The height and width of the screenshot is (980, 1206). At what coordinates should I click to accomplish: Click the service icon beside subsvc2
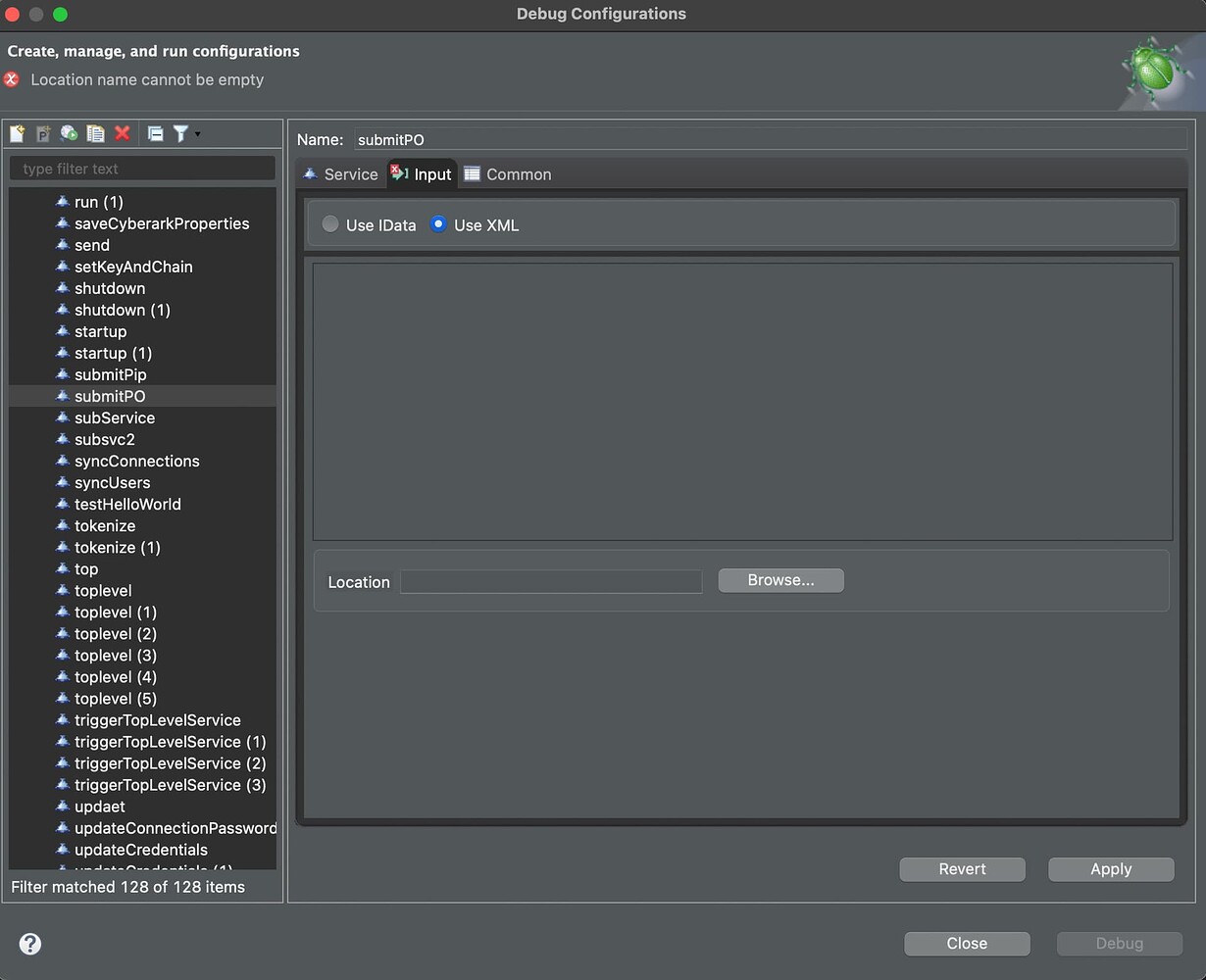click(63, 438)
